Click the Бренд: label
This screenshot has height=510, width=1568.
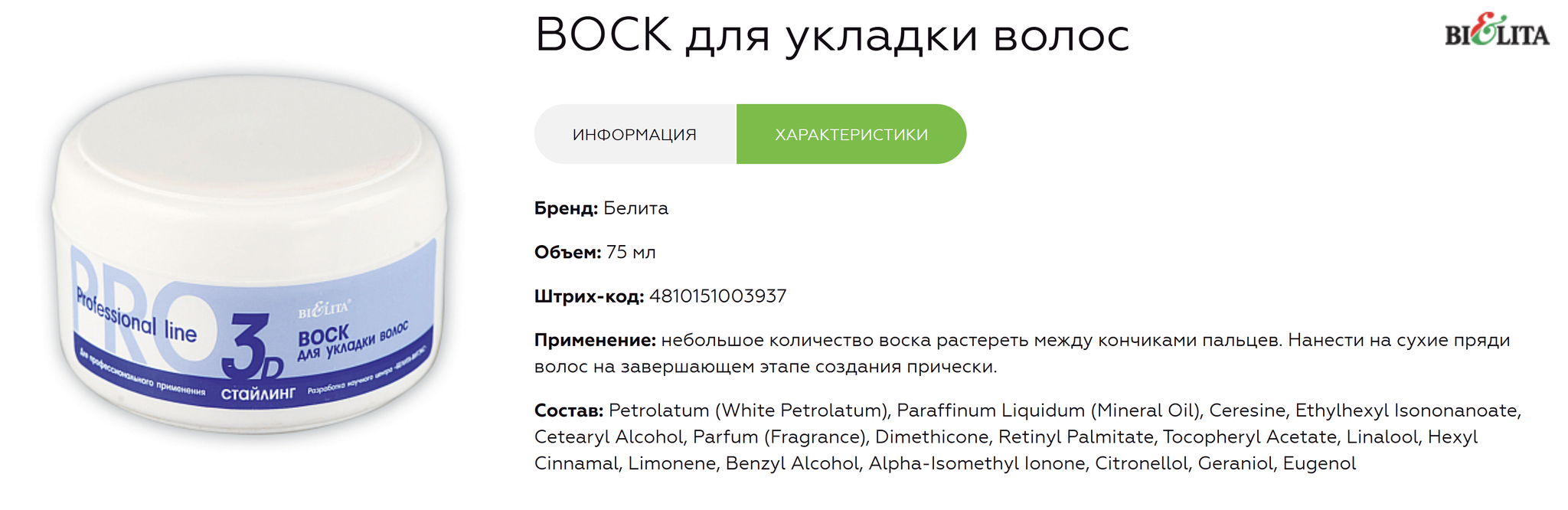[566, 208]
